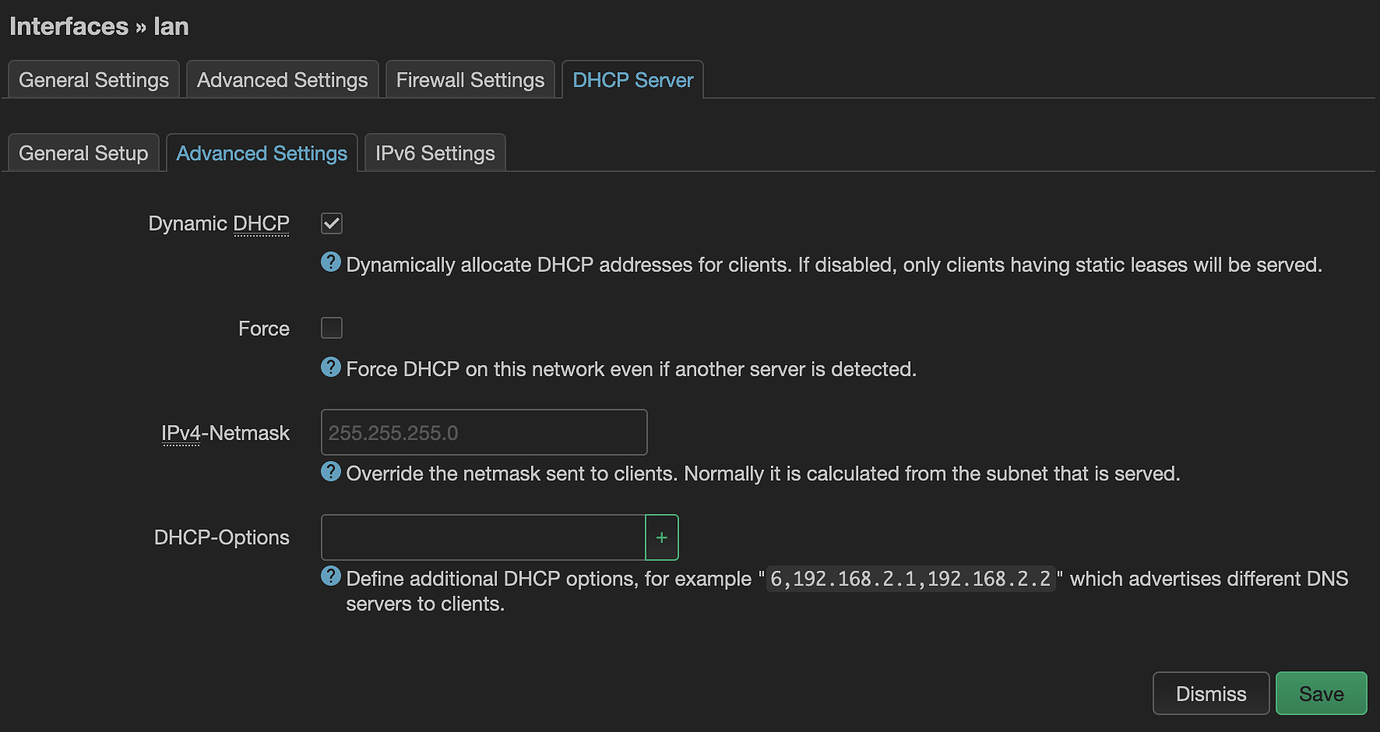Image resolution: width=1380 pixels, height=732 pixels.
Task: Switch to the General Settings tab
Action: click(x=92, y=79)
